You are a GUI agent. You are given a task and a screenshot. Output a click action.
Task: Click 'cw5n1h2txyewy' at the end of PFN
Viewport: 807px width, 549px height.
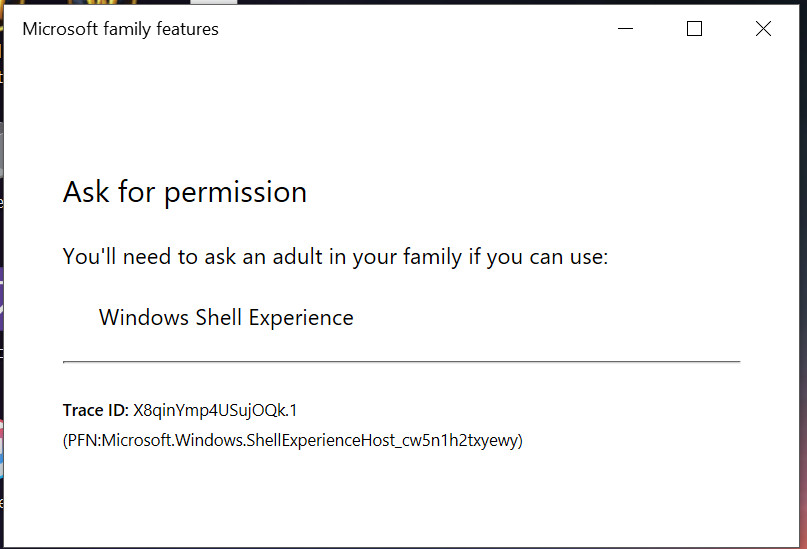470,440
